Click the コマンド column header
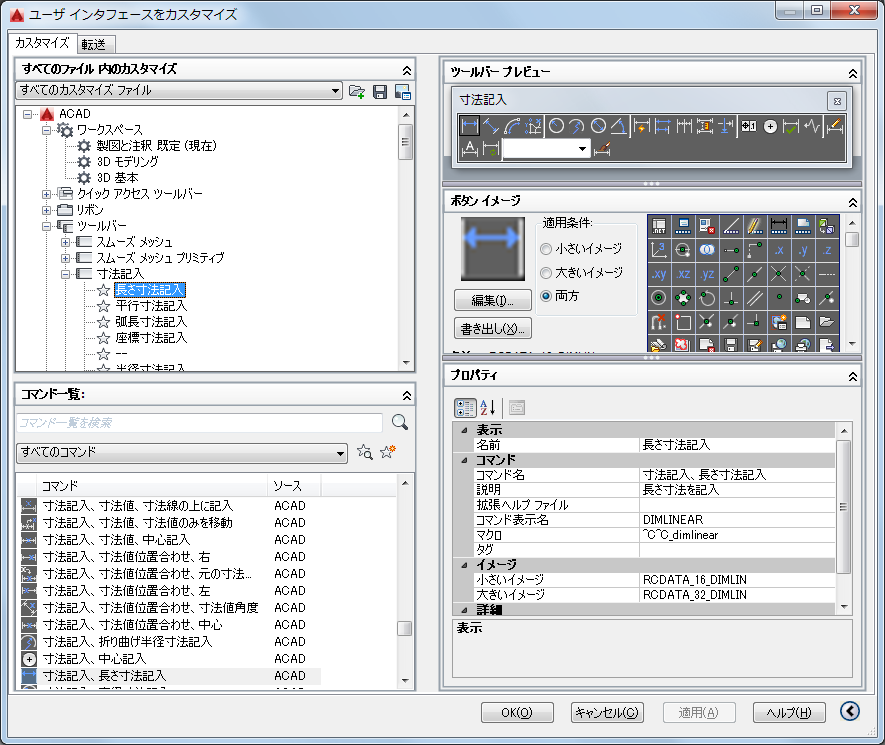This screenshot has height=745, width=885. coord(151,486)
